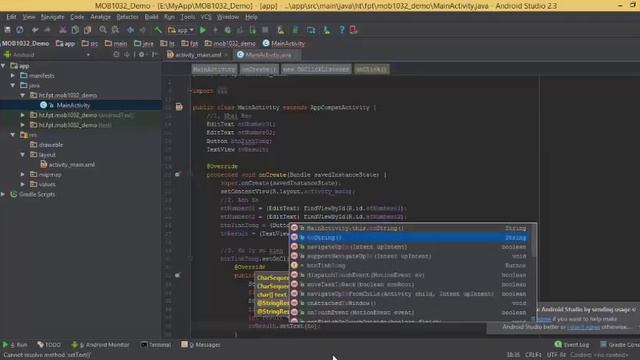Click the Undo arrow icon
This screenshot has height=360, width=640.
pyautogui.click(x=35, y=30)
